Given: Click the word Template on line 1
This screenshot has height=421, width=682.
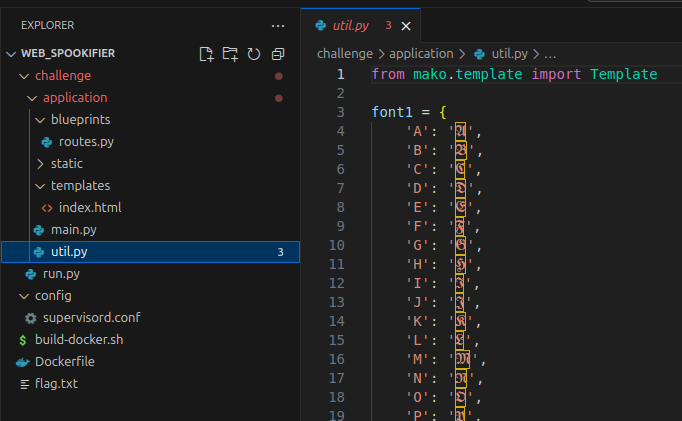Looking at the screenshot, I should (x=624, y=74).
